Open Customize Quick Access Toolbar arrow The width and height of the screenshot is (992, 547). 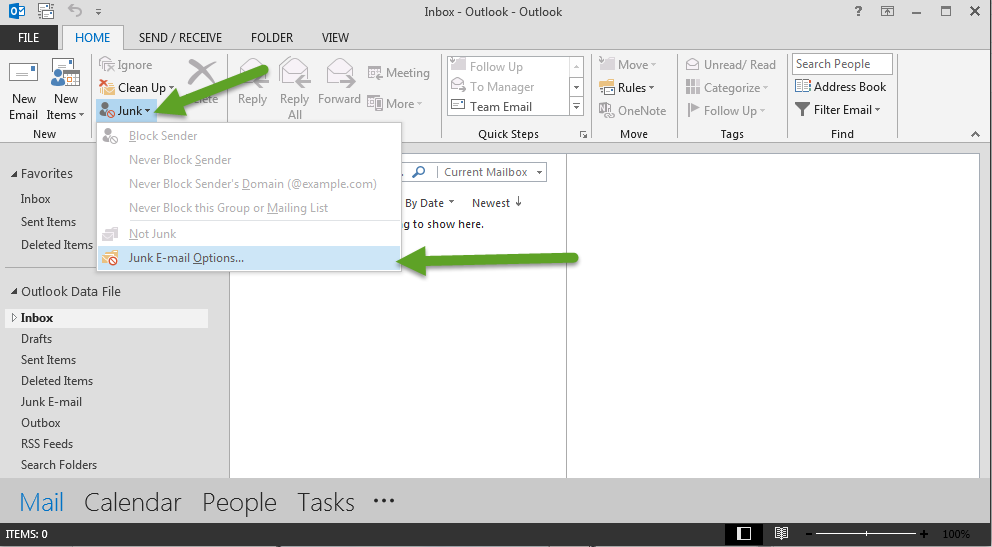[x=98, y=11]
